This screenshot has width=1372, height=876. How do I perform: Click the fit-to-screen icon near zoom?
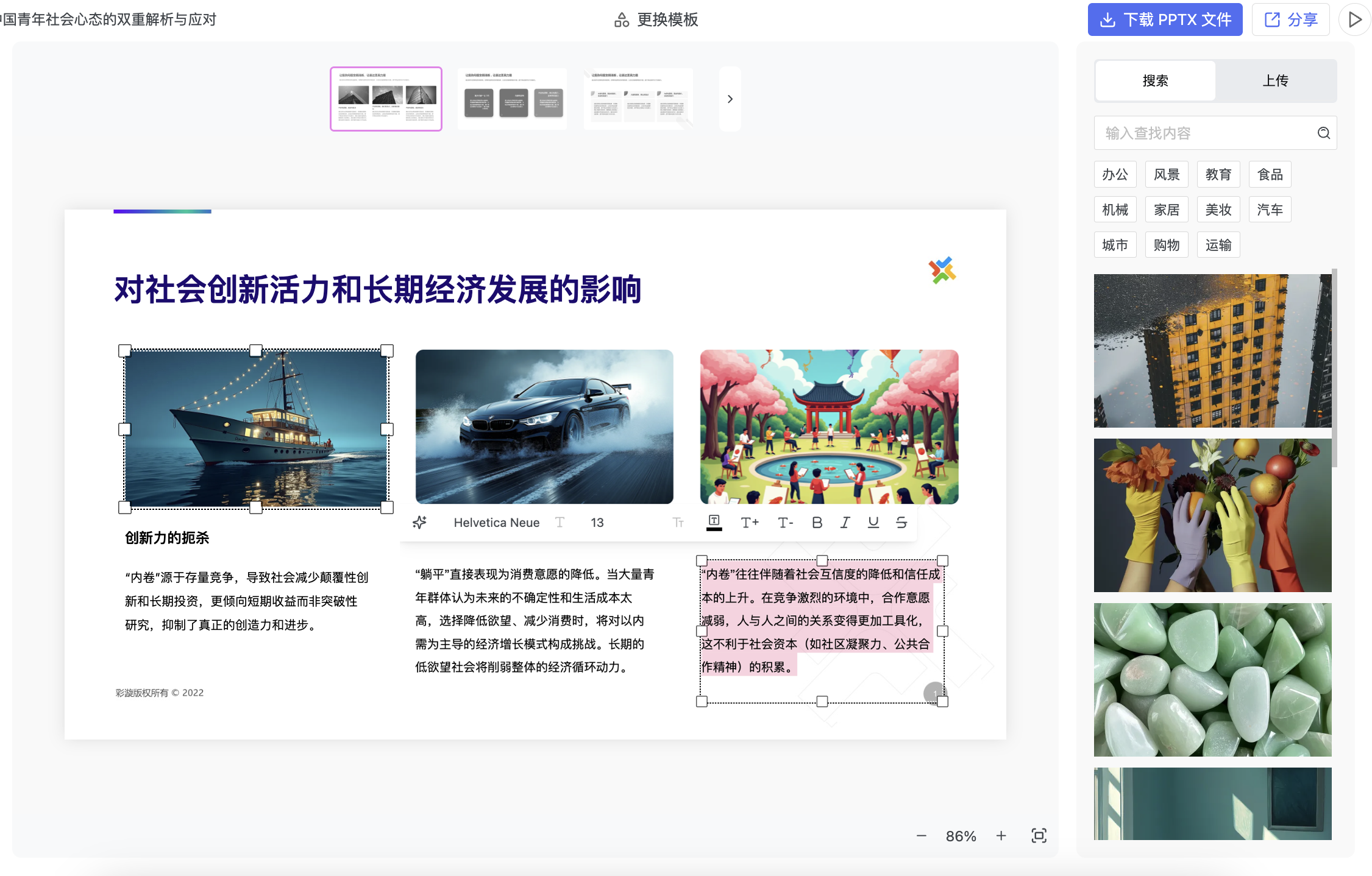[x=1039, y=836]
